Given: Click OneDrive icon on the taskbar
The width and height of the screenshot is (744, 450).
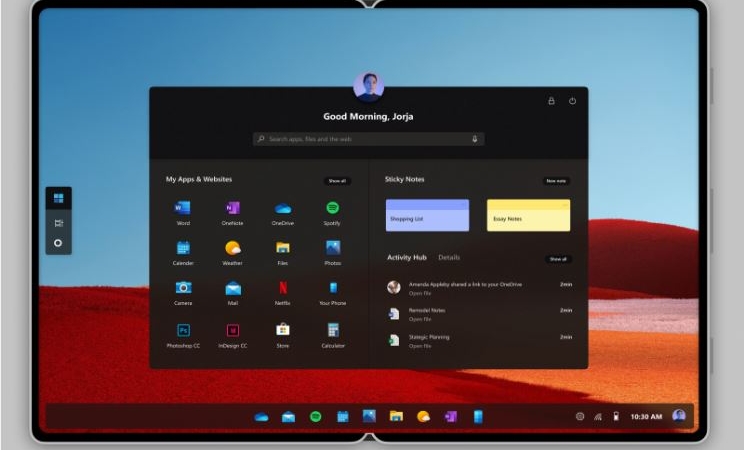Looking at the screenshot, I should [x=261, y=417].
